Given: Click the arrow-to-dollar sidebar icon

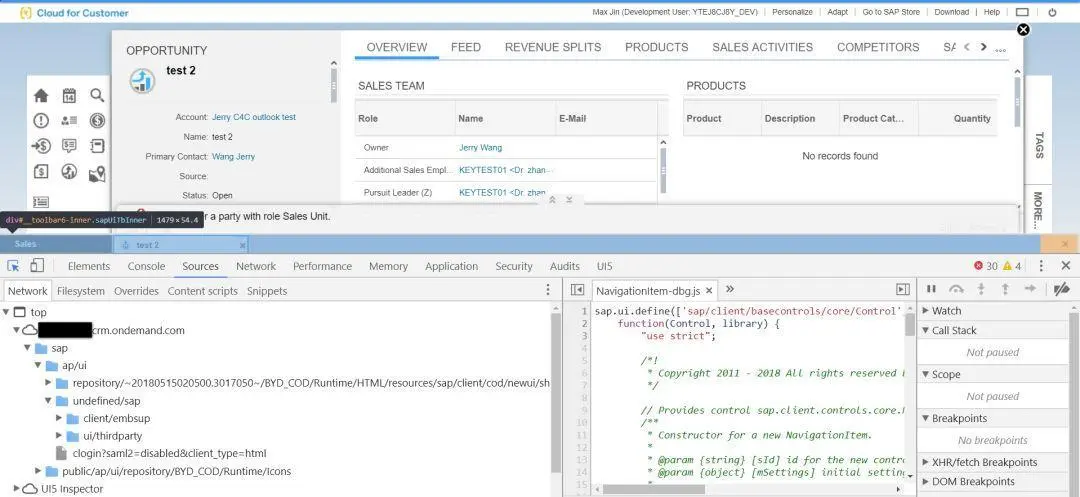Looking at the screenshot, I should point(41,145).
